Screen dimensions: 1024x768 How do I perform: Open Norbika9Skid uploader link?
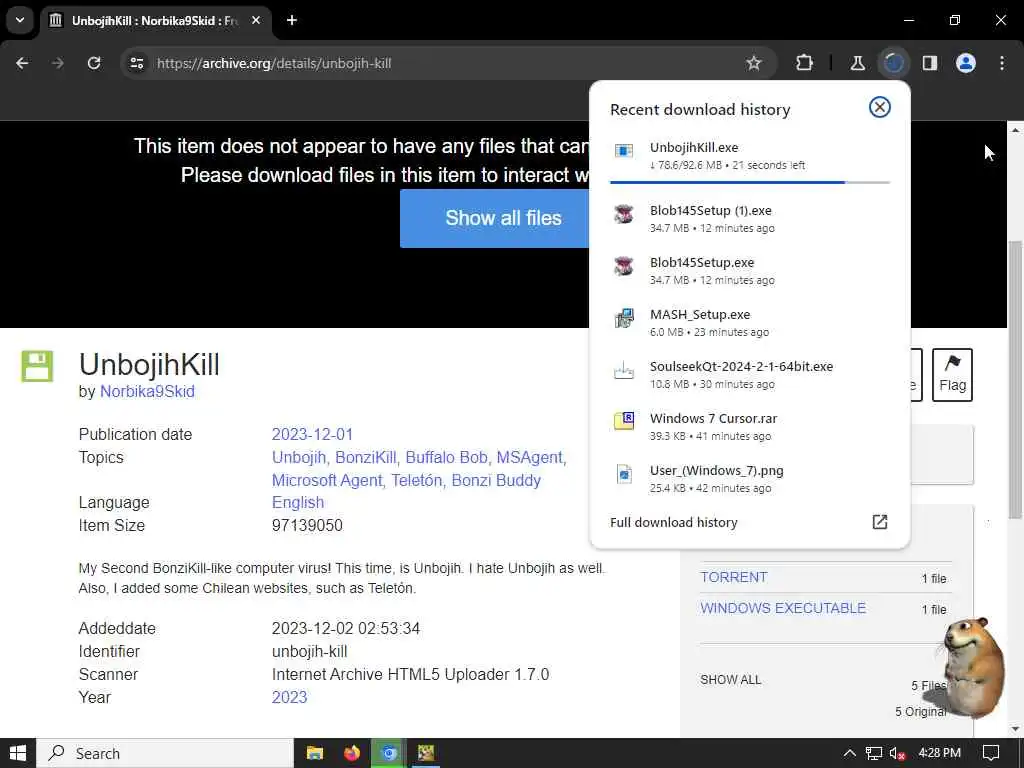click(x=147, y=391)
